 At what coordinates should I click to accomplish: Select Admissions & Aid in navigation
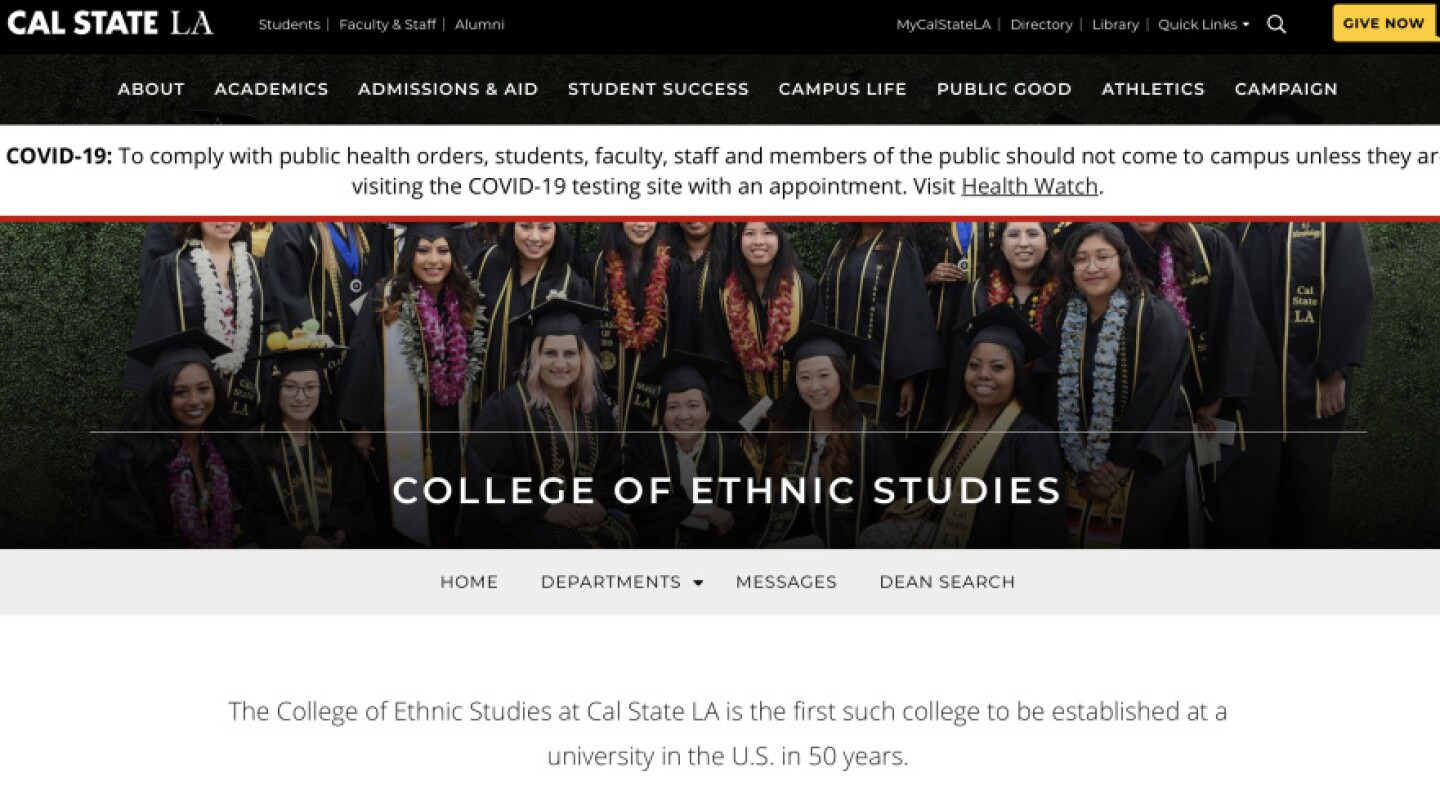pyautogui.click(x=448, y=89)
